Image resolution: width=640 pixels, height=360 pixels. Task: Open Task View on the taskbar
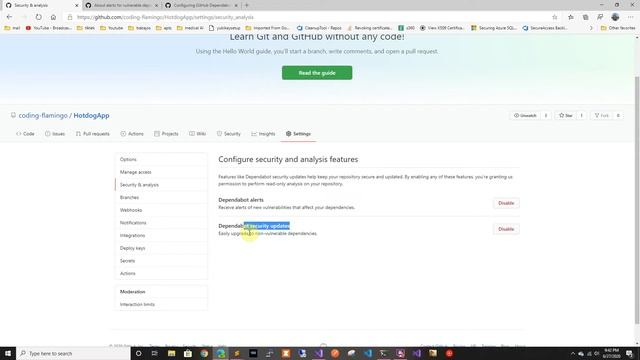(x=155, y=353)
